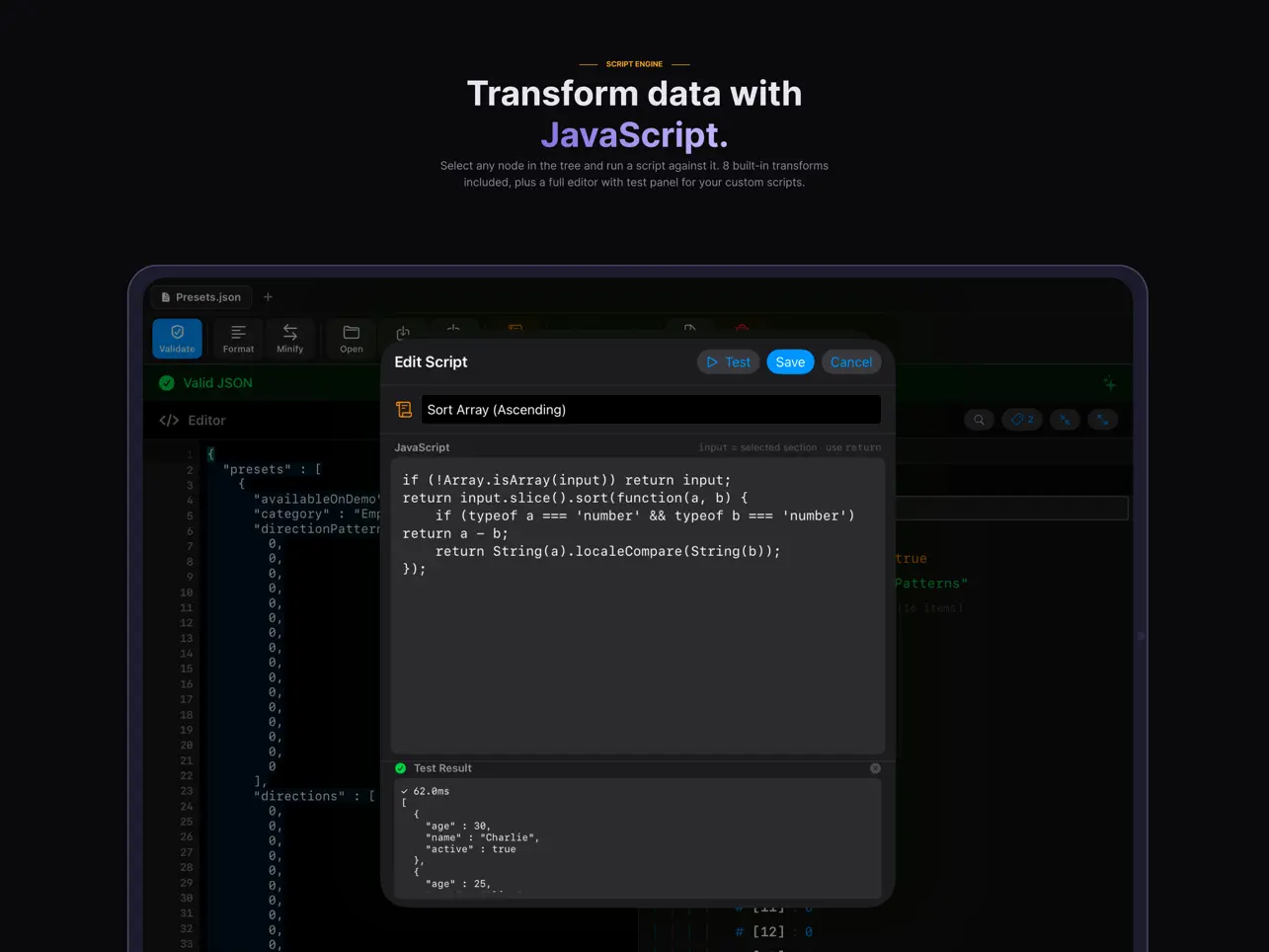Viewport: 1269px width, 952px height.
Task: Click the tag badge showing 2
Action: tap(1022, 420)
